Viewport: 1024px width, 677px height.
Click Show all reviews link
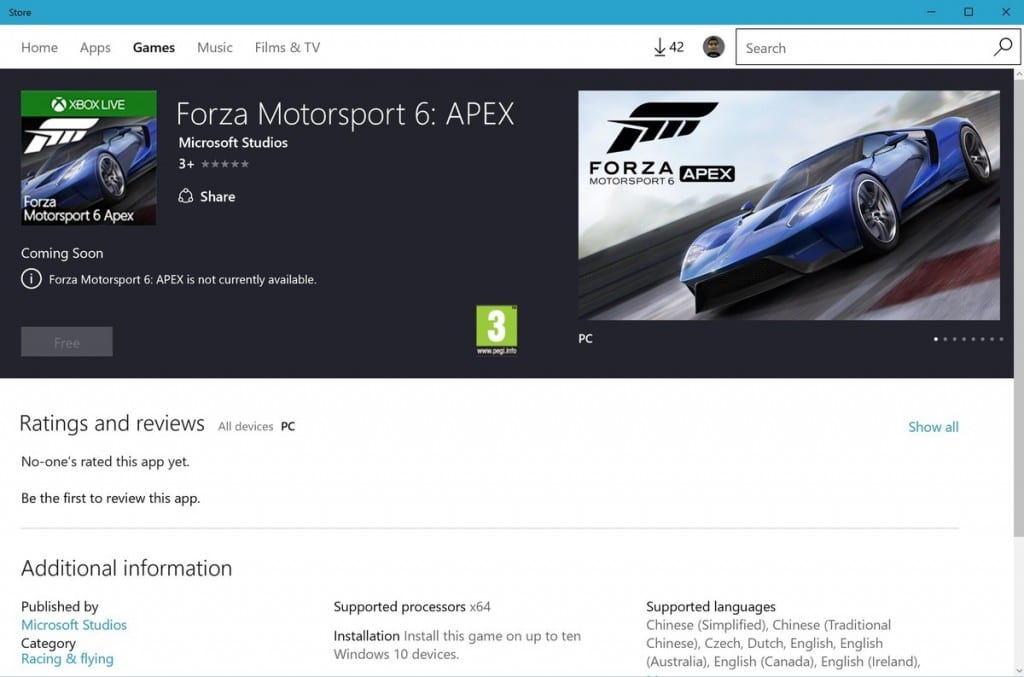[x=933, y=427]
